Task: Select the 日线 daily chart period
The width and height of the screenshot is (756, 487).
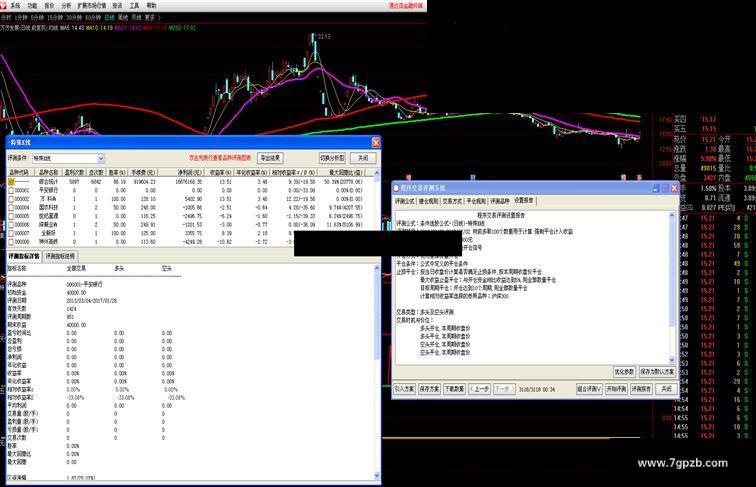Action: [109, 17]
